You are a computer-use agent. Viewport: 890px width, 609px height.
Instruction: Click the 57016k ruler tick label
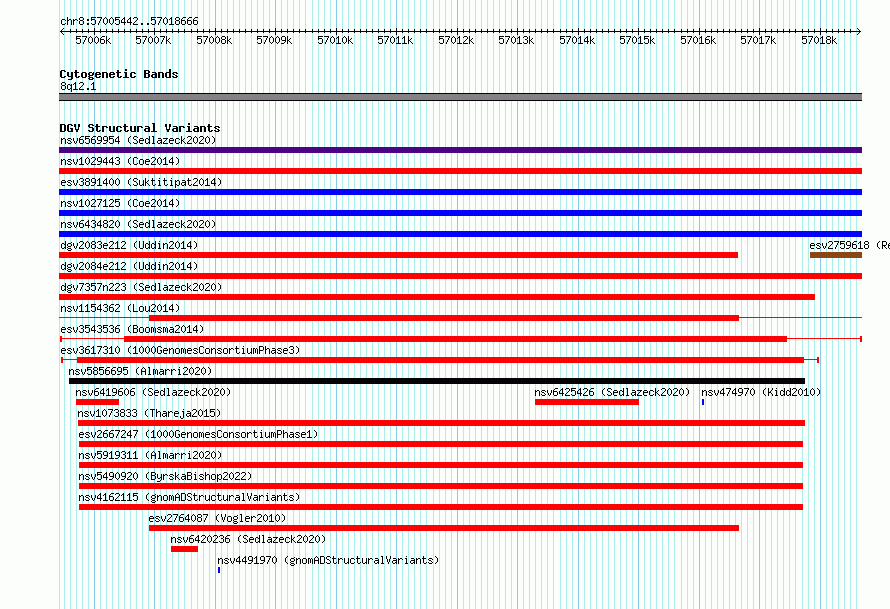698,40
